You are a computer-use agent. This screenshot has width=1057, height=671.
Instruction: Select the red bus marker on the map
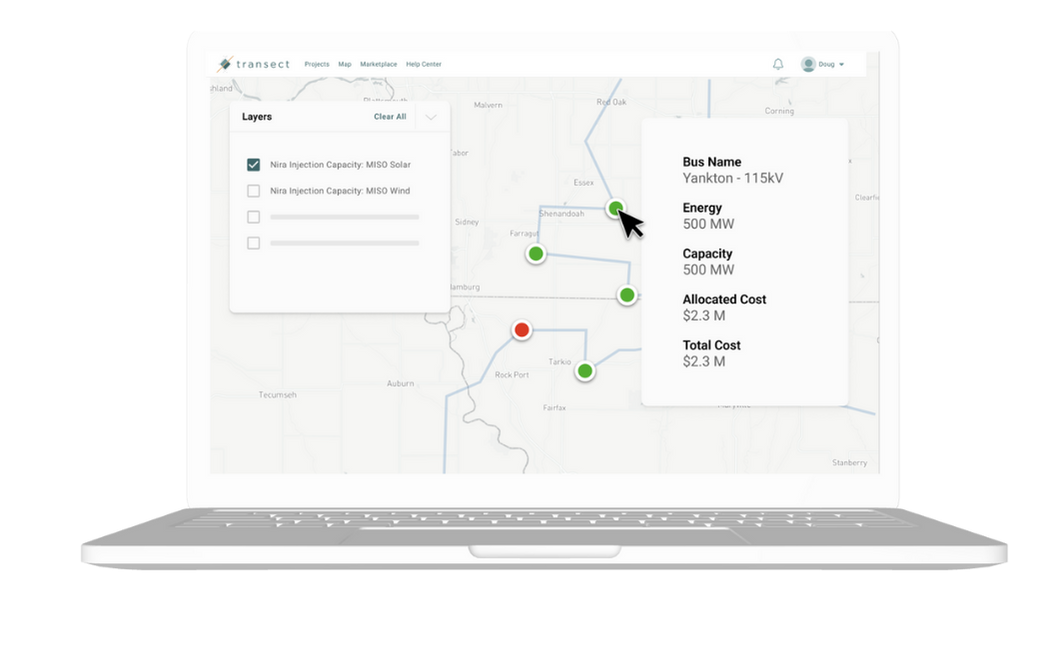521,330
